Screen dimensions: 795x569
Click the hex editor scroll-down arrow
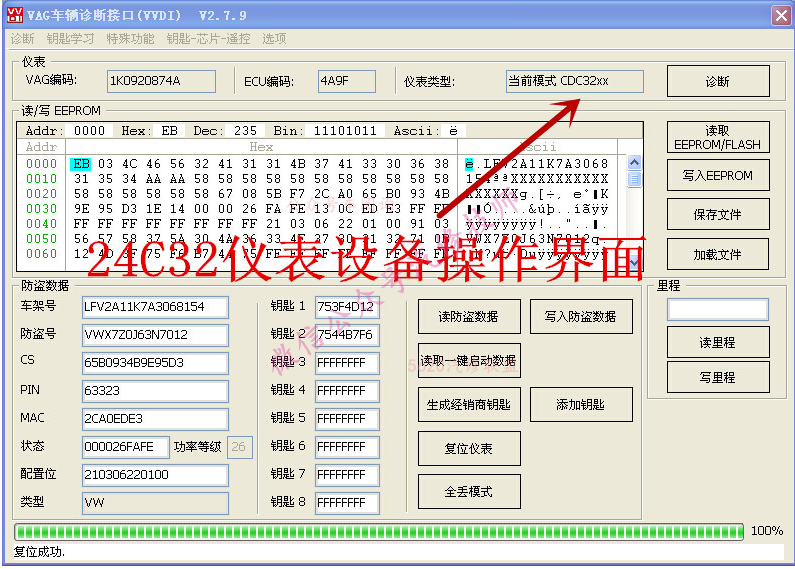point(634,262)
